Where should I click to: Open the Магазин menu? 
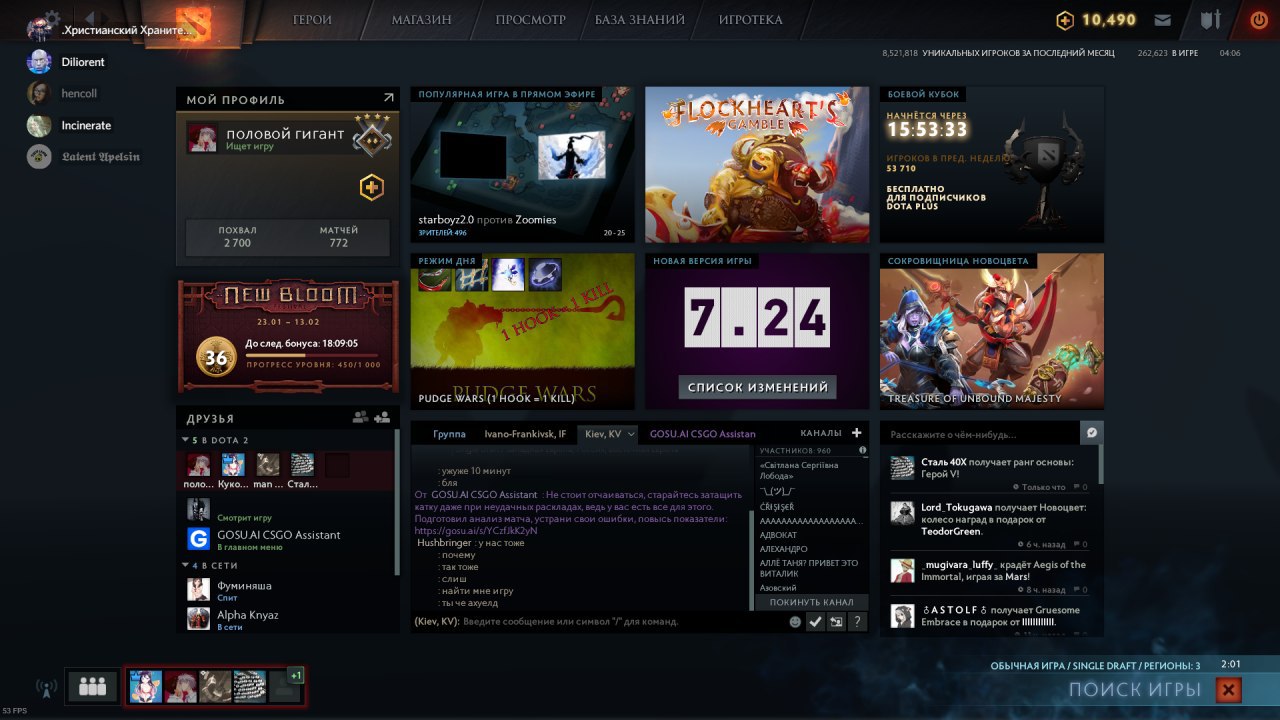(421, 20)
